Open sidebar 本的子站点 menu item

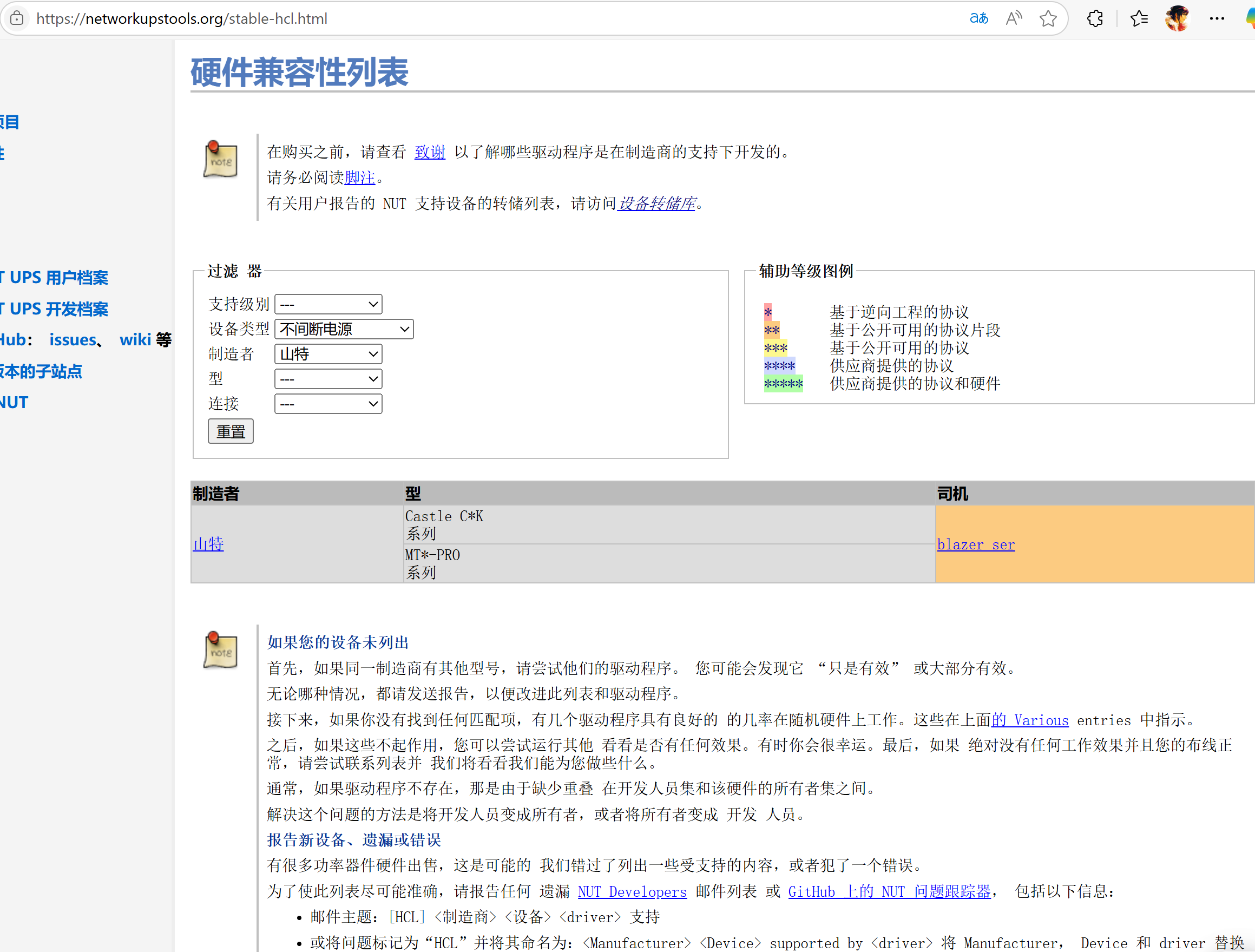pos(41,371)
